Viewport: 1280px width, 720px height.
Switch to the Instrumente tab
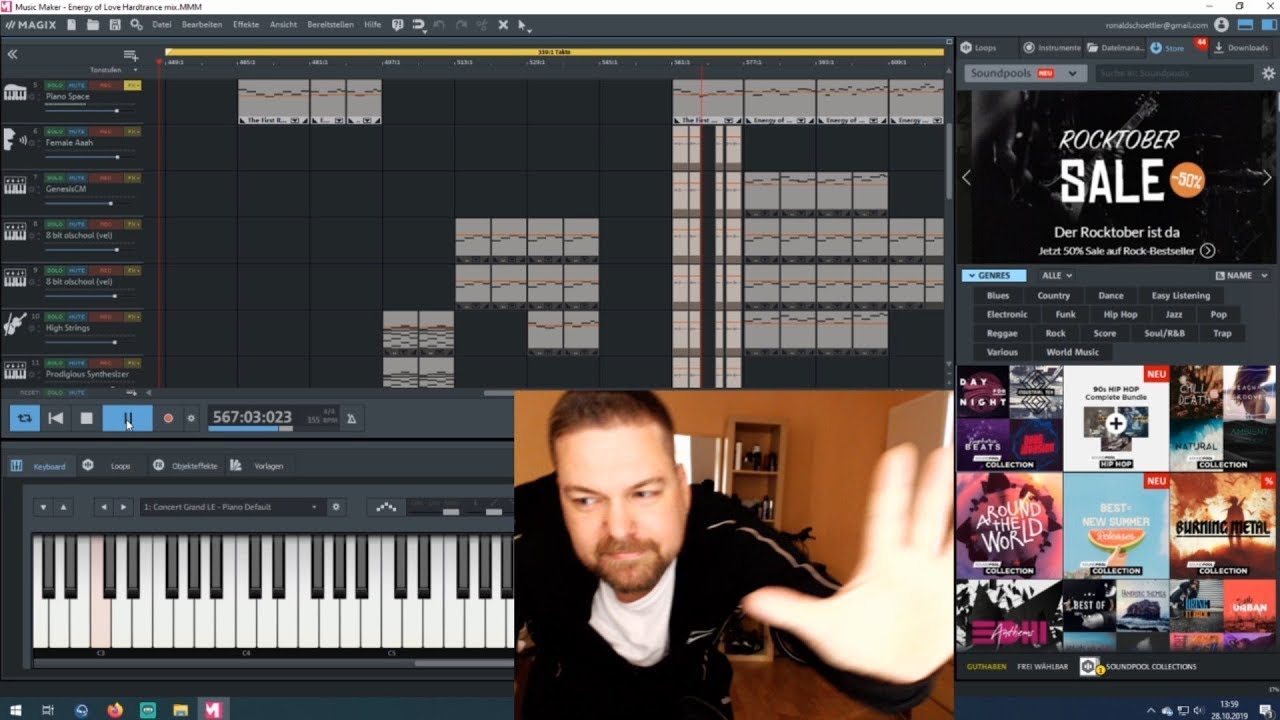click(x=1052, y=47)
